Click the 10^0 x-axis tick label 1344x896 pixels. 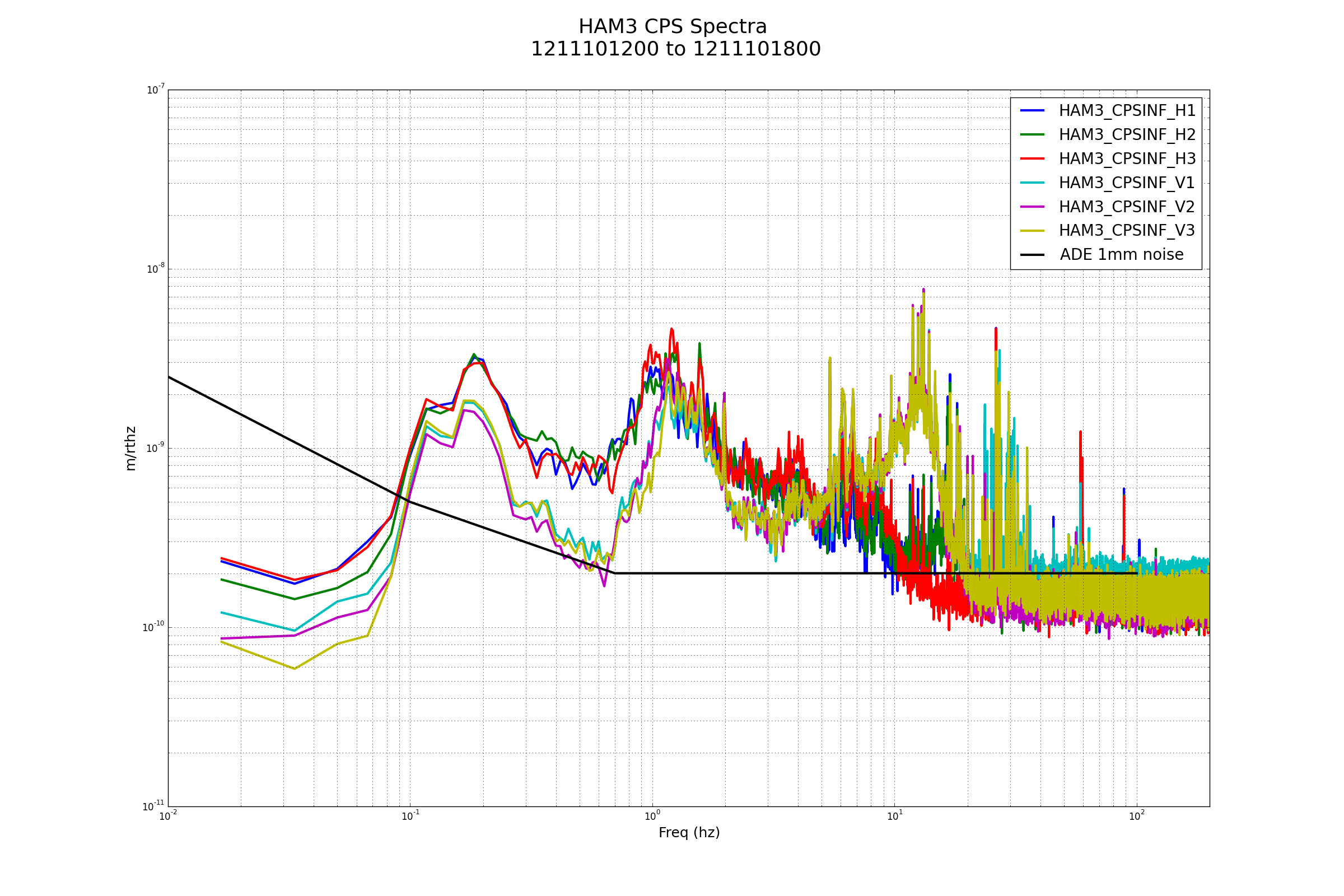[x=652, y=816]
